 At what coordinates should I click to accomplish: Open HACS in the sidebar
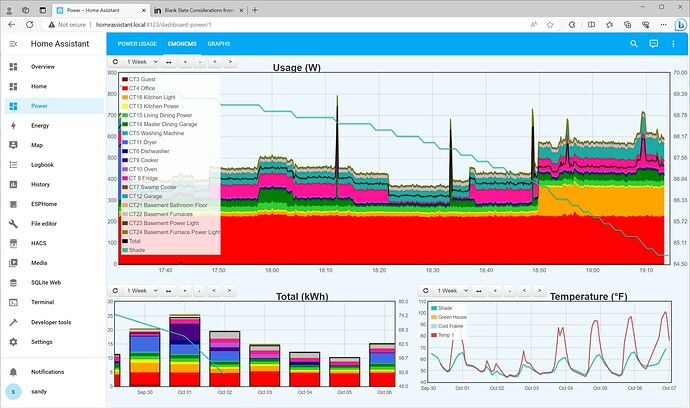(54, 243)
